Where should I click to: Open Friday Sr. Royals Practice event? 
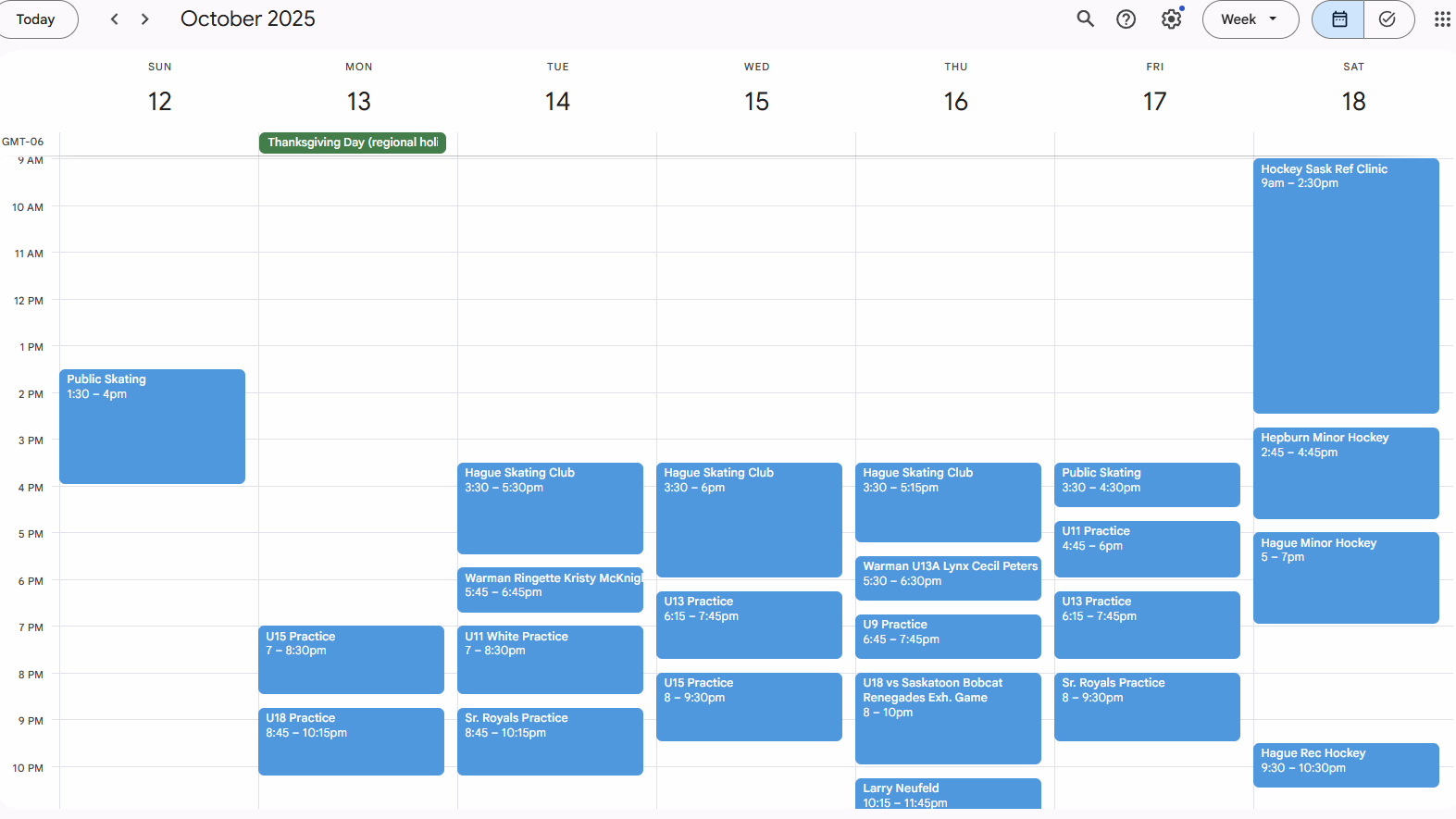(1146, 706)
